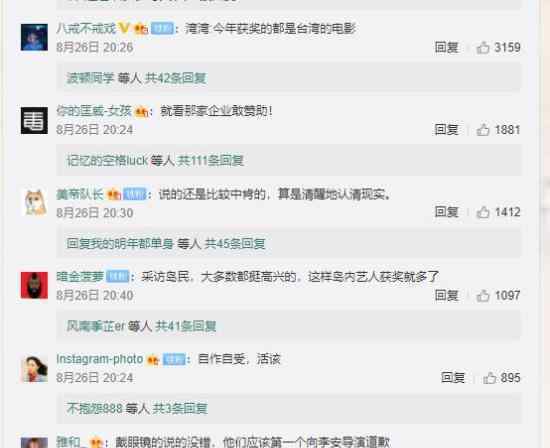Reply to the comment posted at 20:26
Screen dimensions: 550x448
click(446, 47)
